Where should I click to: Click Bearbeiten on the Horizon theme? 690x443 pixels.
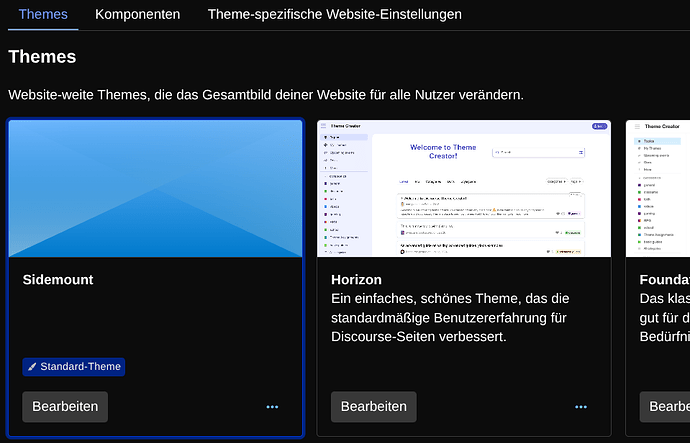pos(374,406)
